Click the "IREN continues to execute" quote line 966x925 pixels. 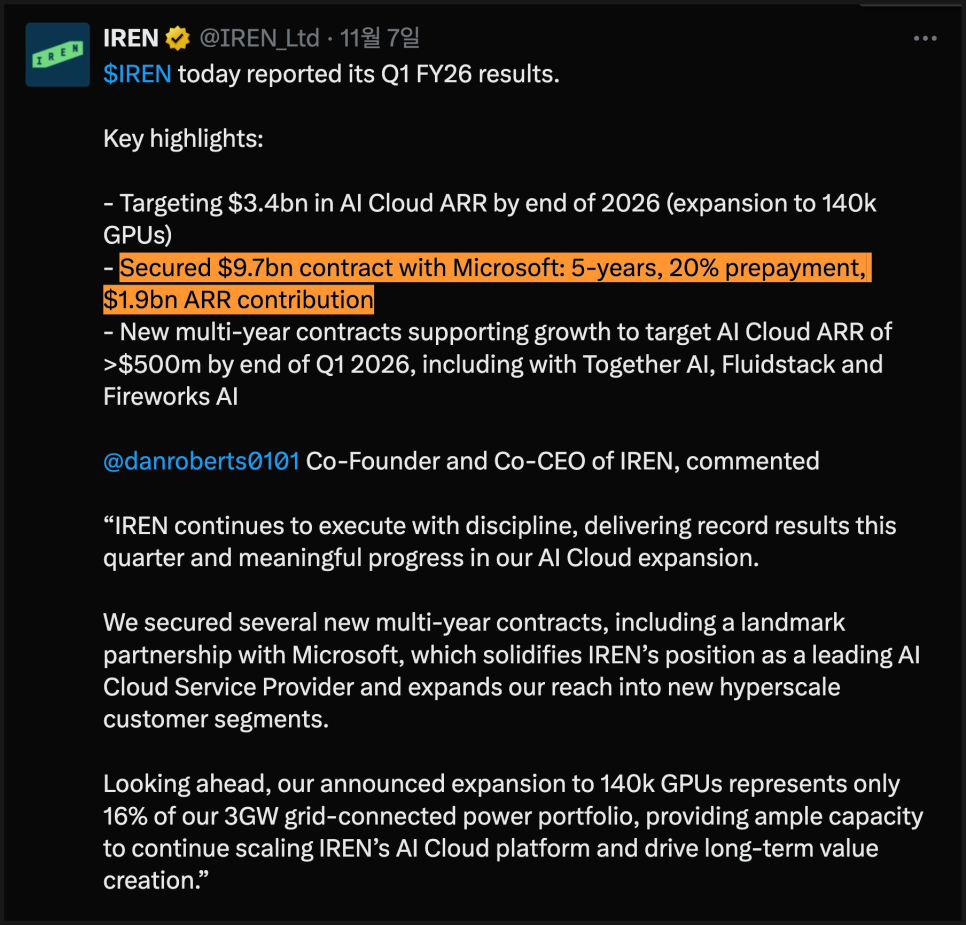(500, 525)
